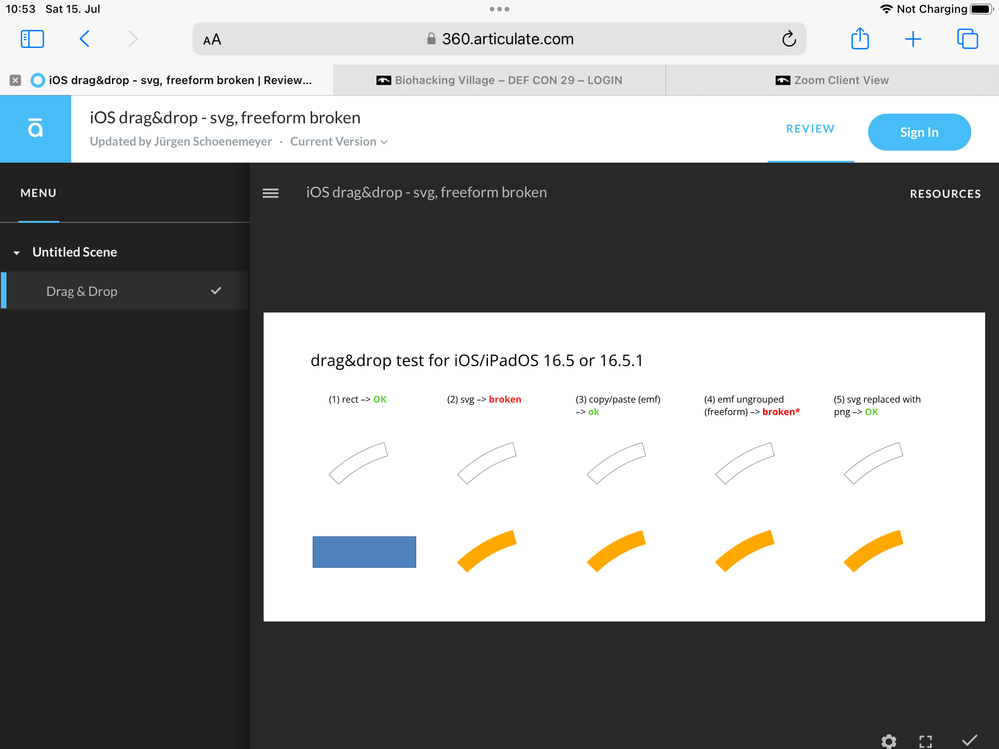Screen dimensions: 999x749
Task: Click the Articulate logo home icon
Action: click(36, 129)
